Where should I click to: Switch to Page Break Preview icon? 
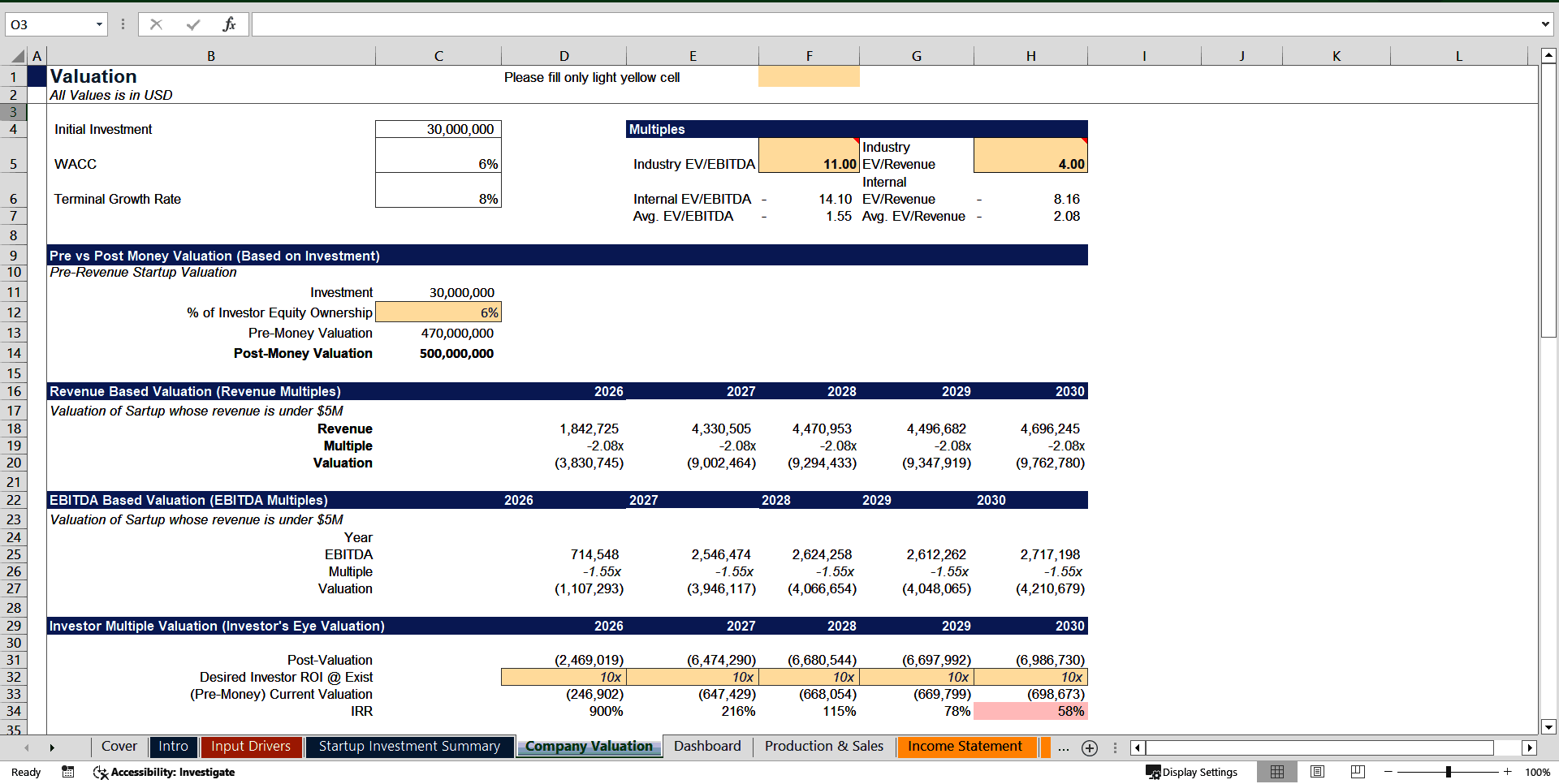[x=1357, y=772]
